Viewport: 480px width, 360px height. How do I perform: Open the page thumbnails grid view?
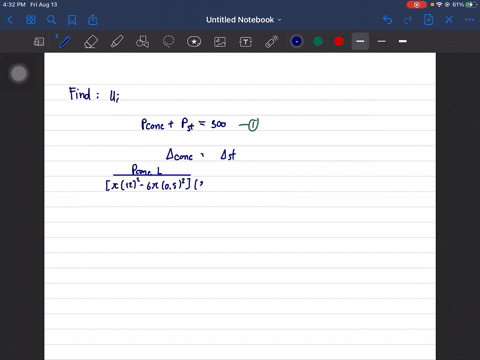(x=31, y=20)
